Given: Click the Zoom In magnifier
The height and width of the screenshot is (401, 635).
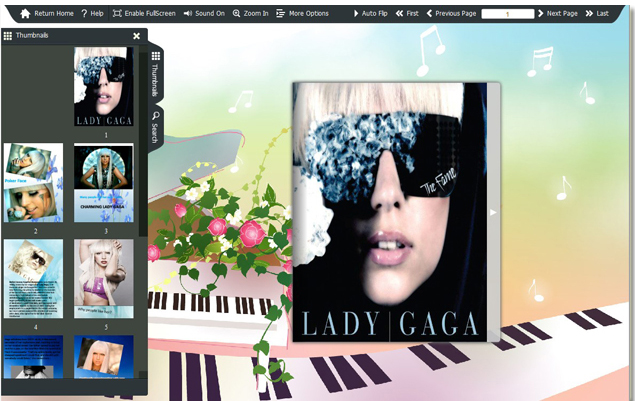Looking at the screenshot, I should pos(250,13).
